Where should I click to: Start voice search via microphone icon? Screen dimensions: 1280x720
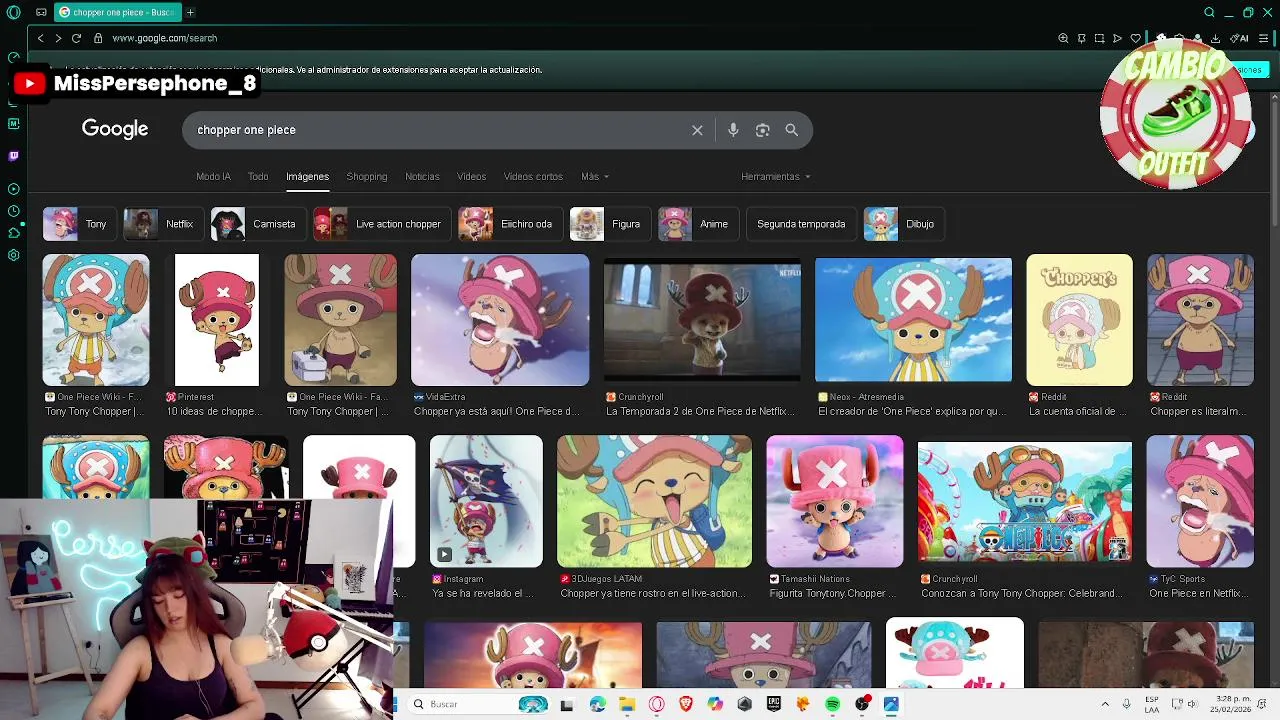coord(733,130)
